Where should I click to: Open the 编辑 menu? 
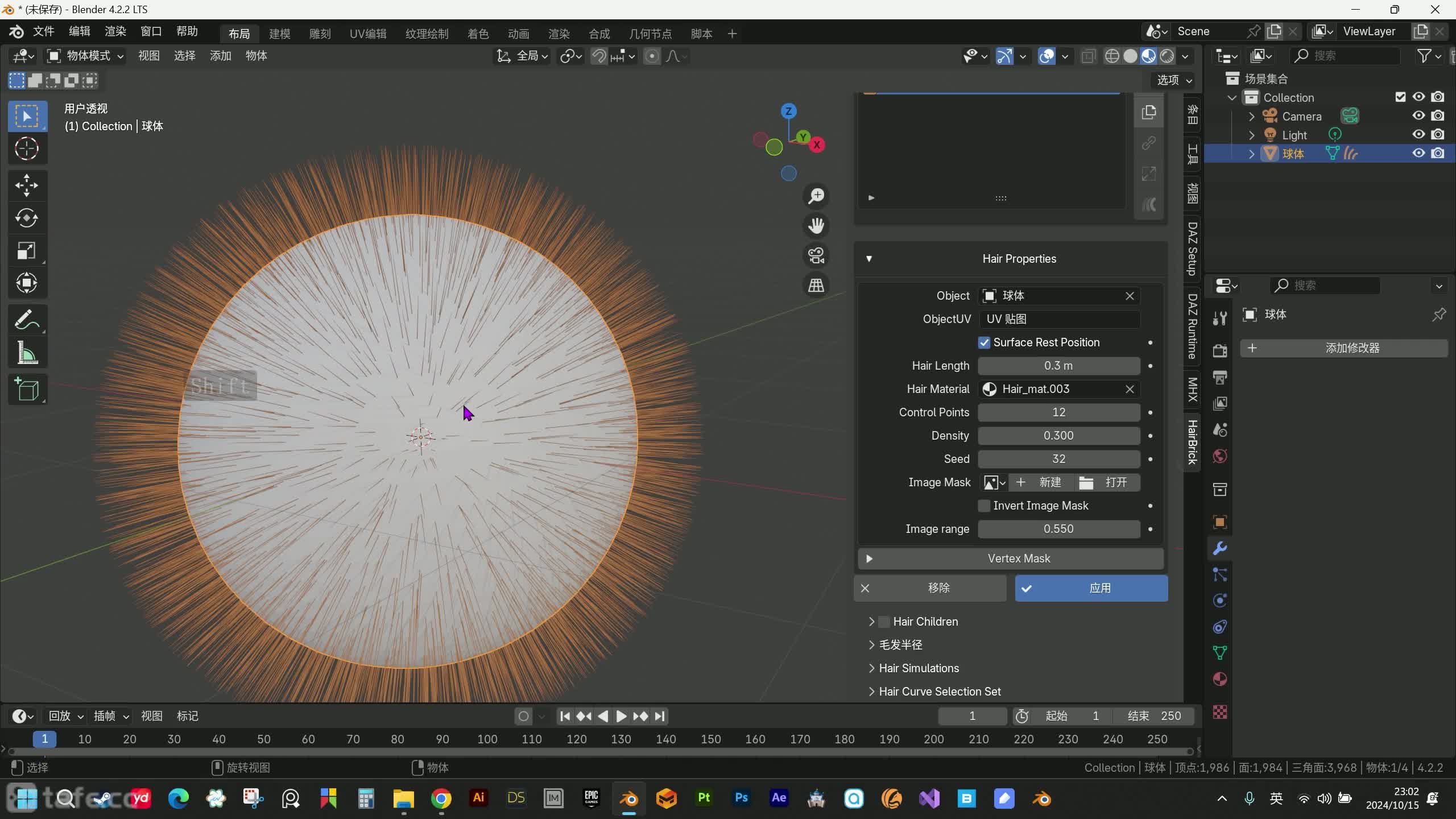(79, 31)
